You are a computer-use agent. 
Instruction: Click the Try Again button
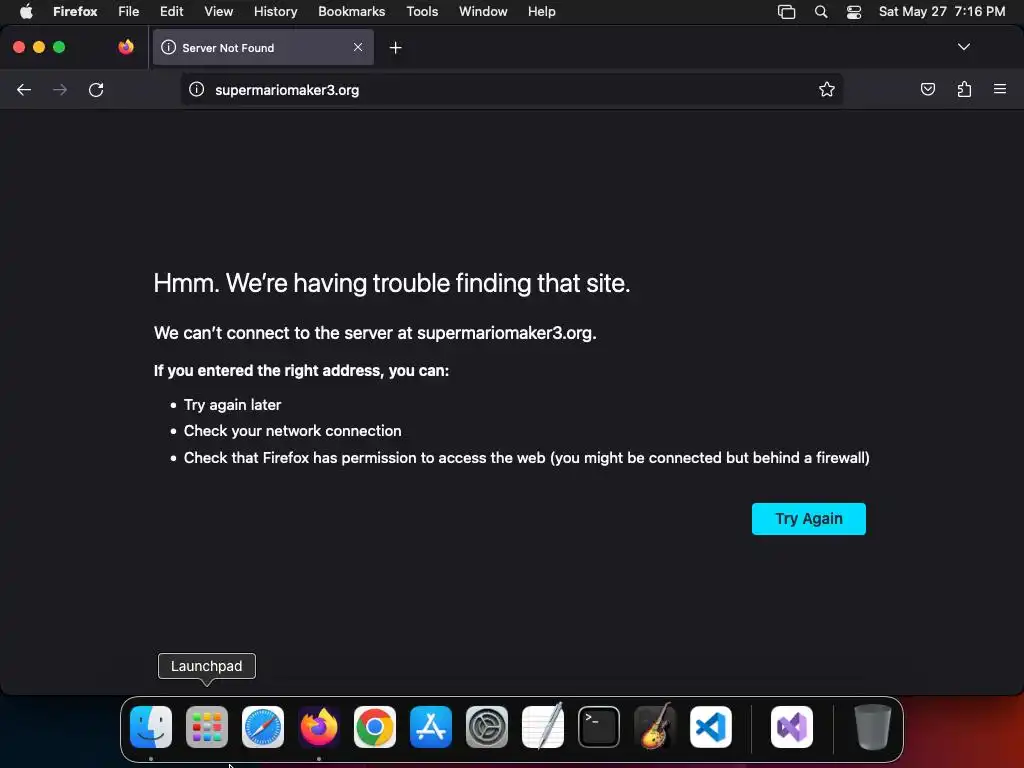[808, 519]
